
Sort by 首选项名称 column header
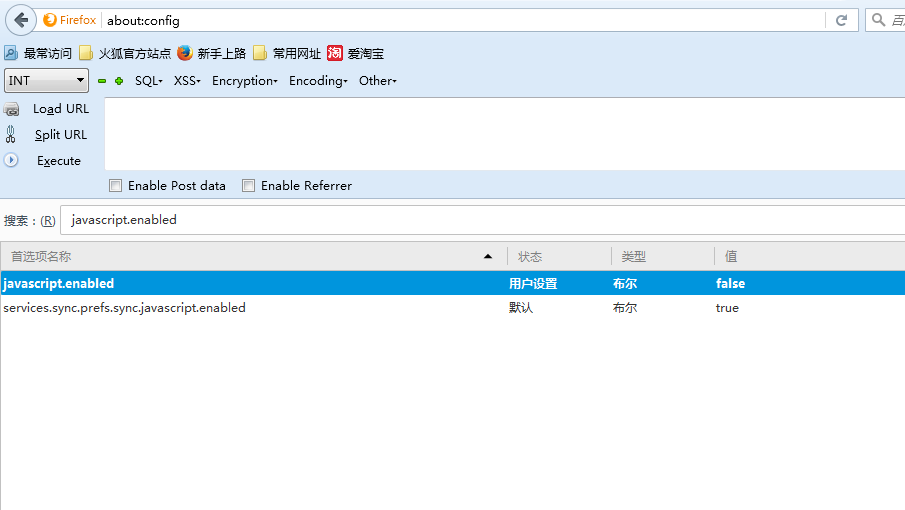pos(253,256)
